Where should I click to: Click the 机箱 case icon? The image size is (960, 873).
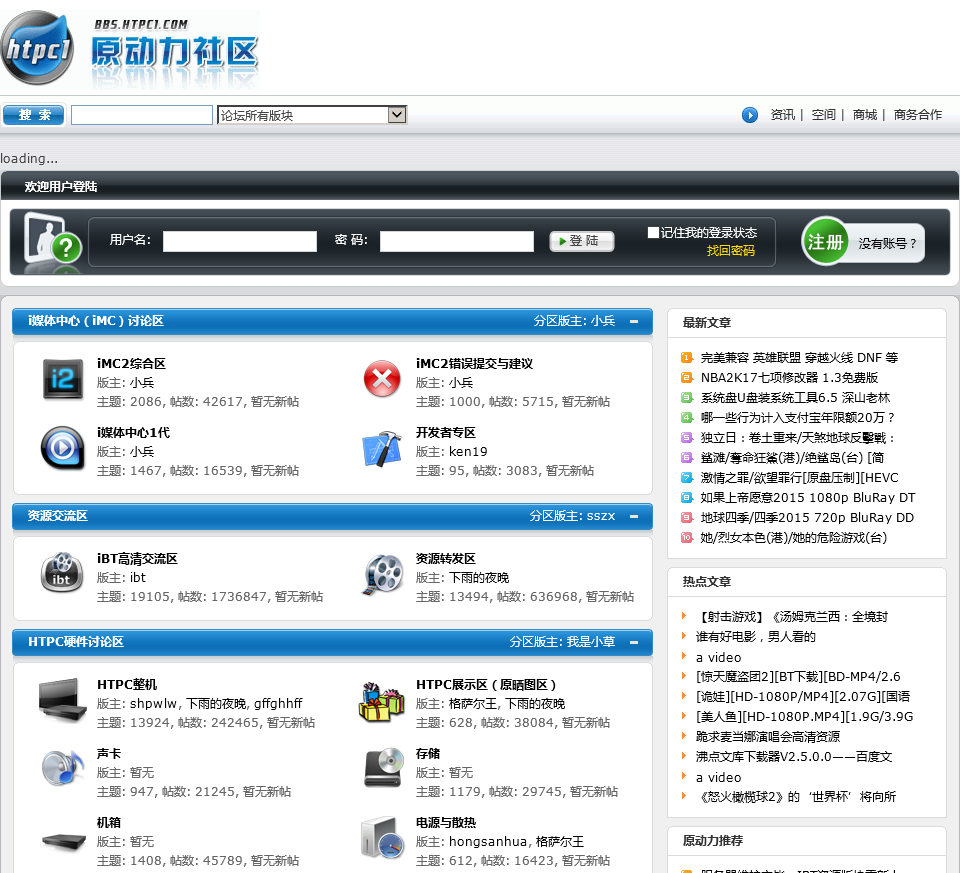pyautogui.click(x=64, y=841)
